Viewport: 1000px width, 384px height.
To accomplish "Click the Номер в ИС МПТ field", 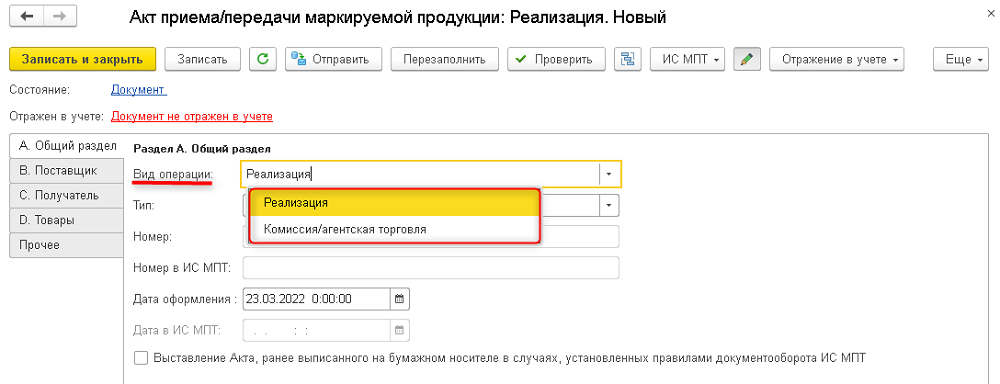I will pos(431,267).
